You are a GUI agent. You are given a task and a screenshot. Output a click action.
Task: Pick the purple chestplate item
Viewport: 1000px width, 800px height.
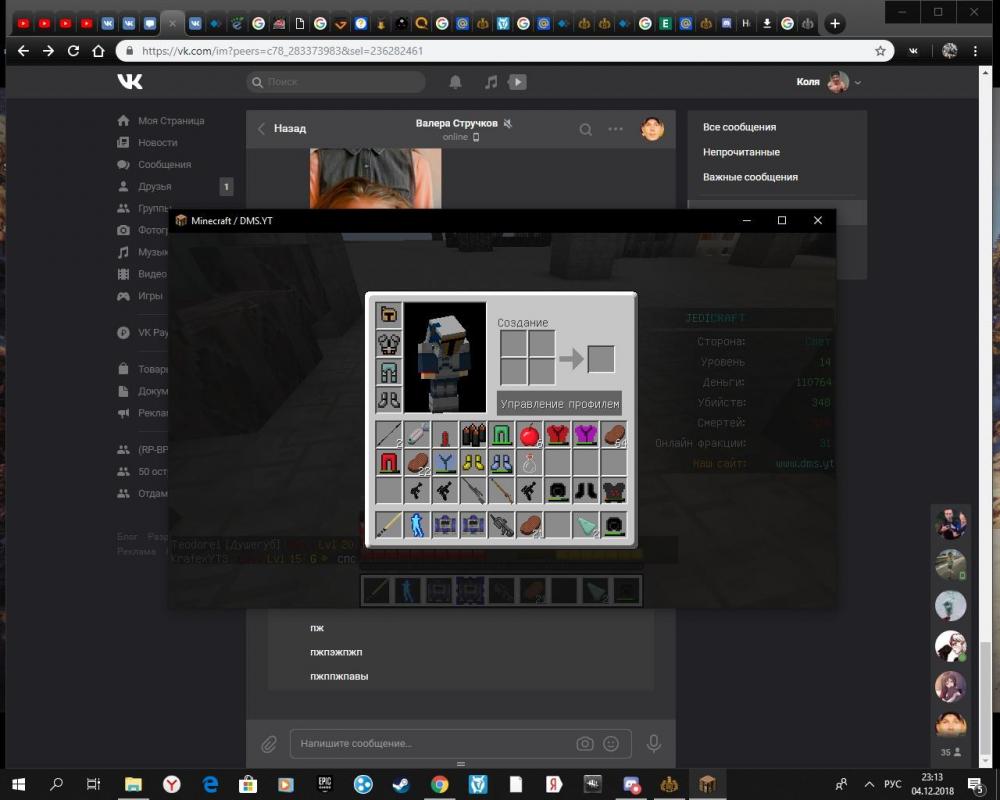tap(585, 435)
